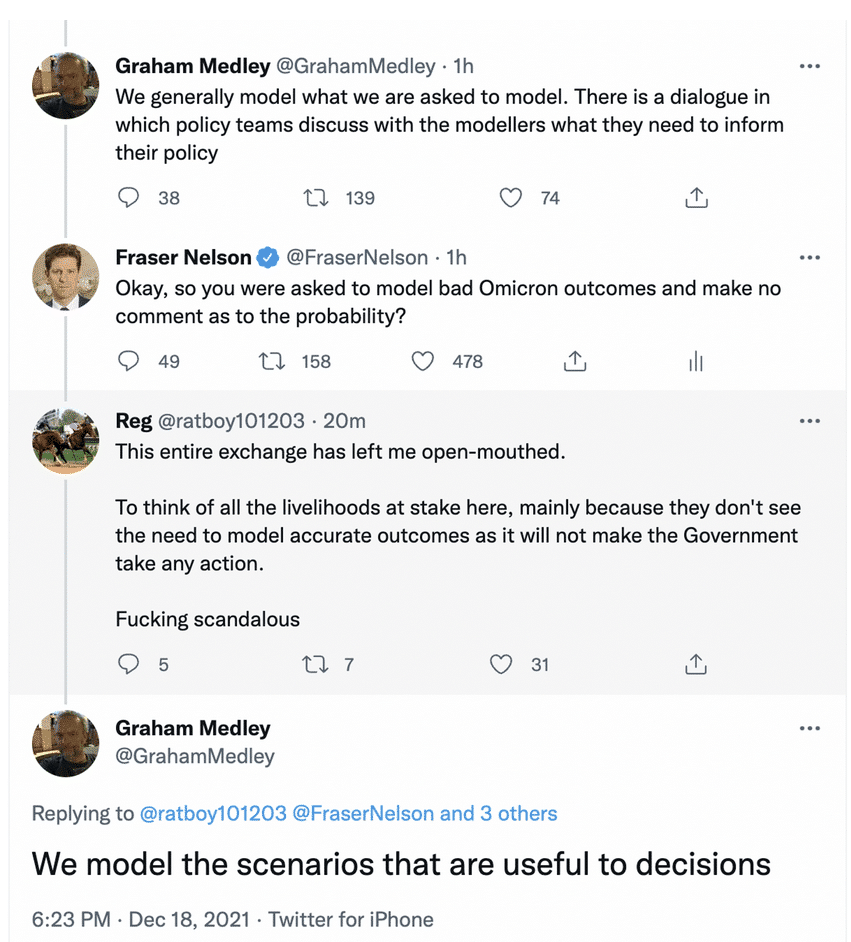Open the Twitter for iPhone source link
Screen dimensions: 851x942
tap(351, 919)
